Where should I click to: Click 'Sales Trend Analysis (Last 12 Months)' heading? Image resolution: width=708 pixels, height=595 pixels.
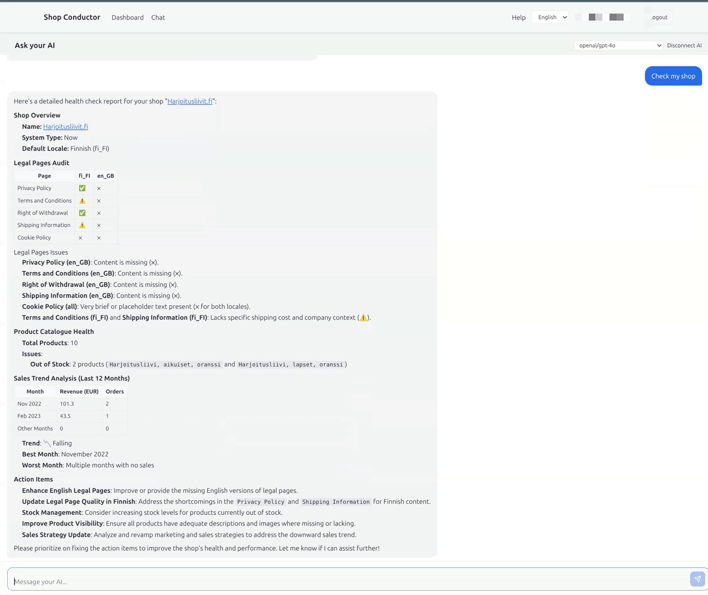(72, 378)
